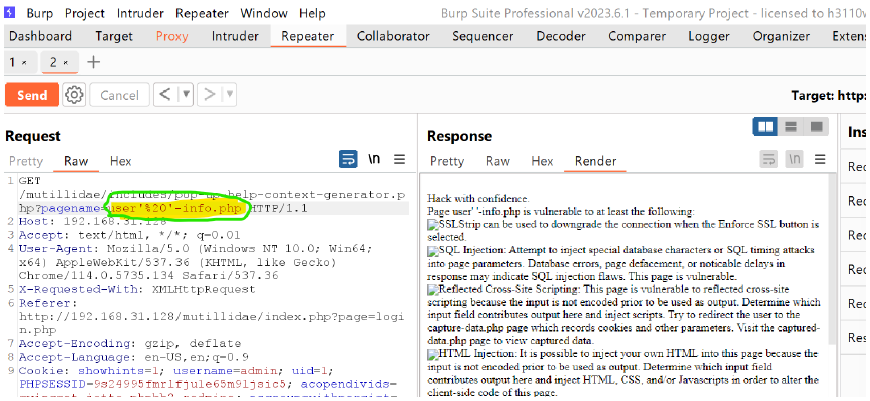Screen dimensions: 870x401
Task: Open the Intruder menu in menu bar
Action: (x=139, y=13)
